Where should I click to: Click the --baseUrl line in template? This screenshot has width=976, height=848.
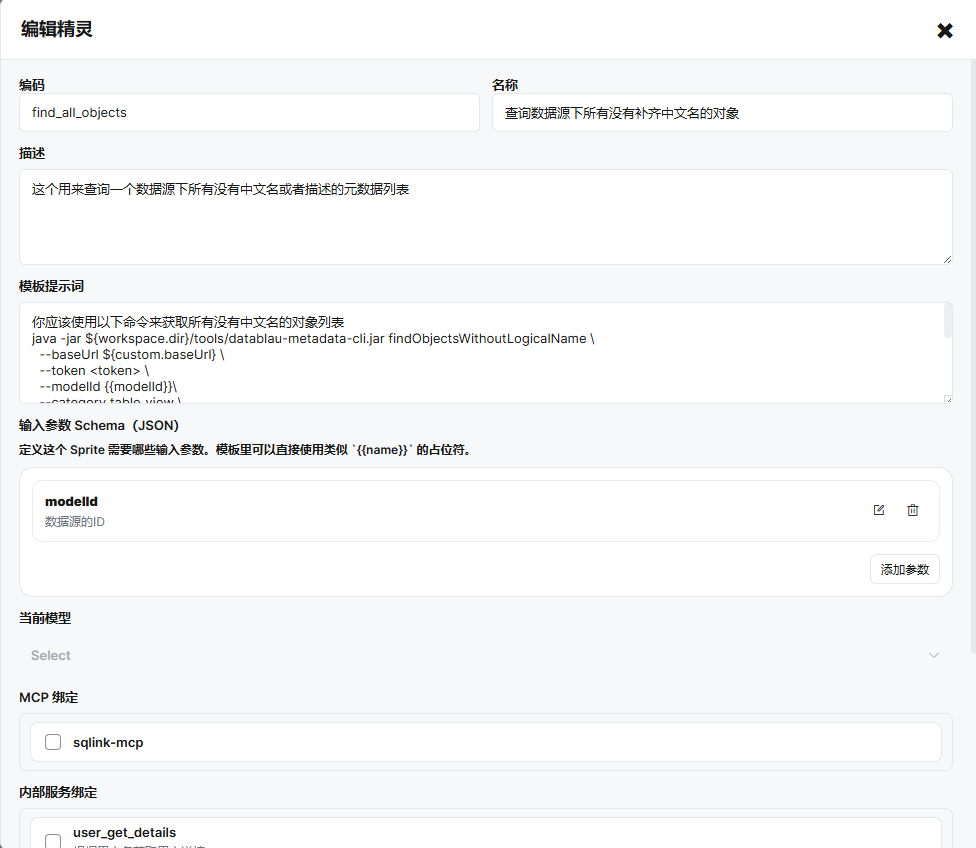tap(131, 354)
